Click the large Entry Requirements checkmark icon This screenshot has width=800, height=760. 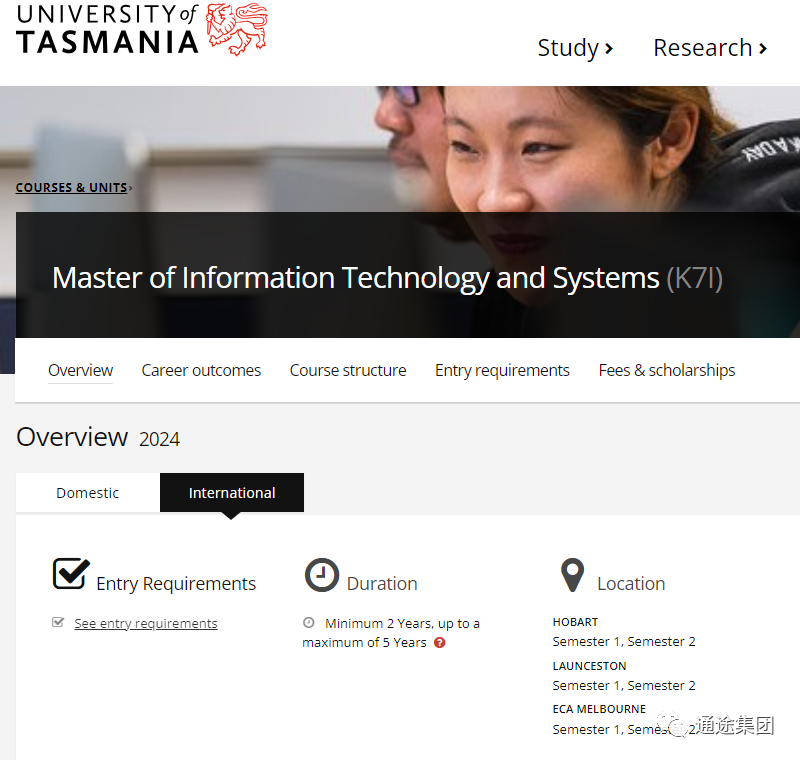point(71,574)
